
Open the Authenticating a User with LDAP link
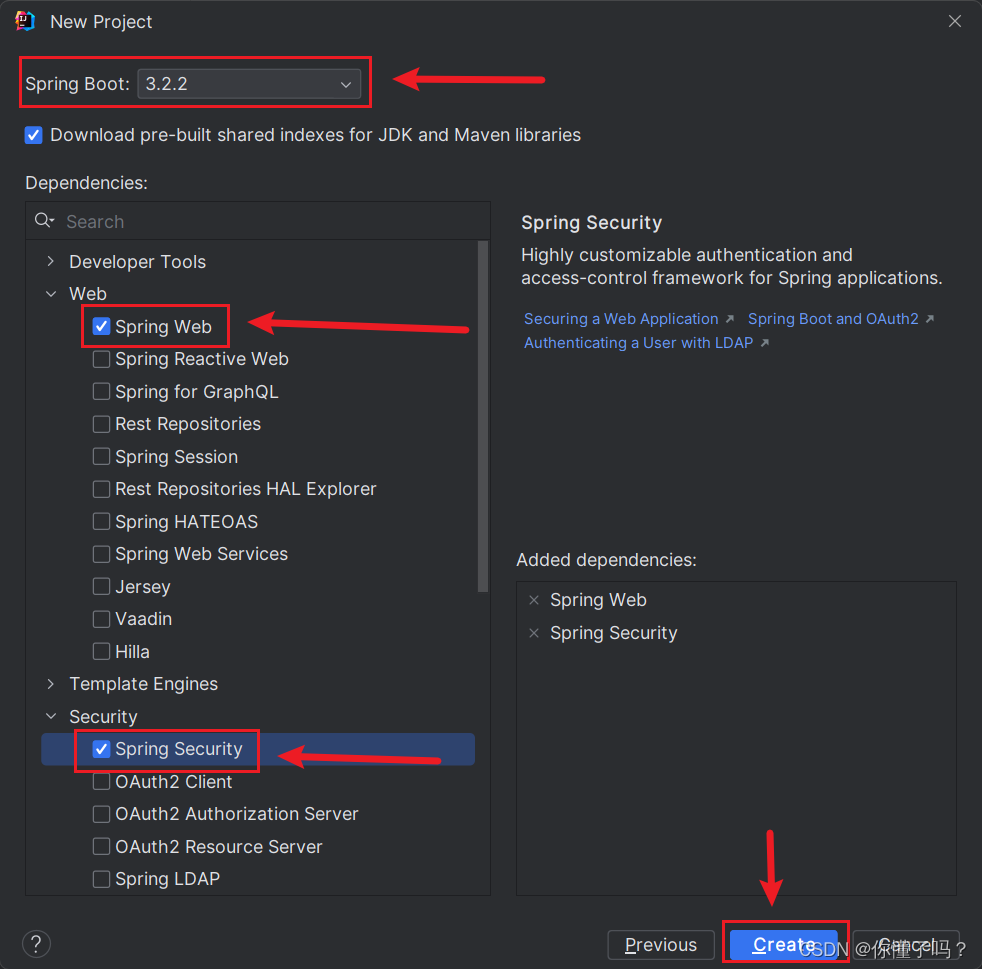tap(638, 342)
